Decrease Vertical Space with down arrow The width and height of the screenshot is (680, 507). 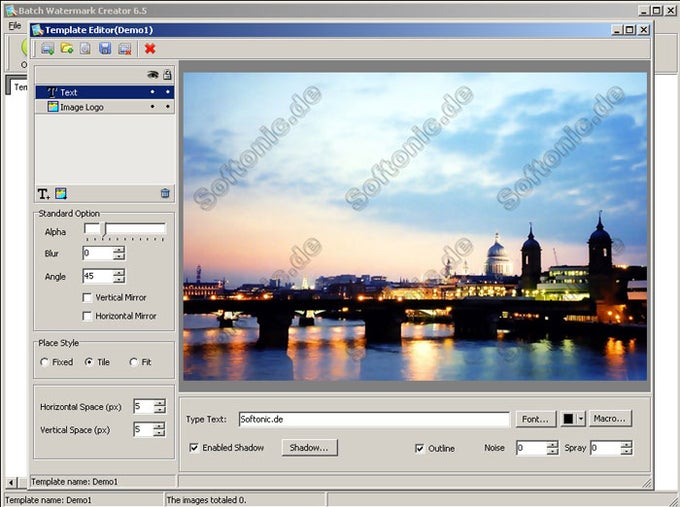click(160, 432)
